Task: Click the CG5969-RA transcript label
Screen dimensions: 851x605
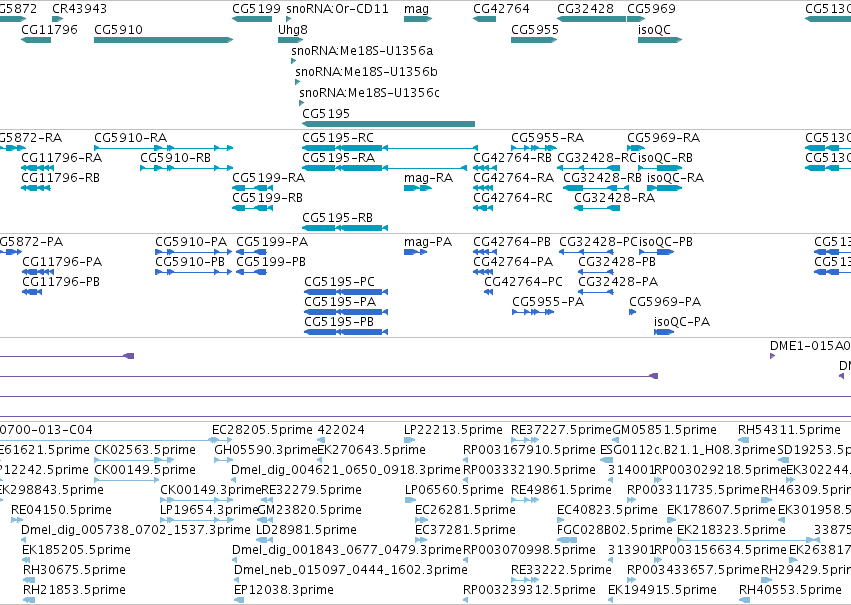Action: [663, 138]
